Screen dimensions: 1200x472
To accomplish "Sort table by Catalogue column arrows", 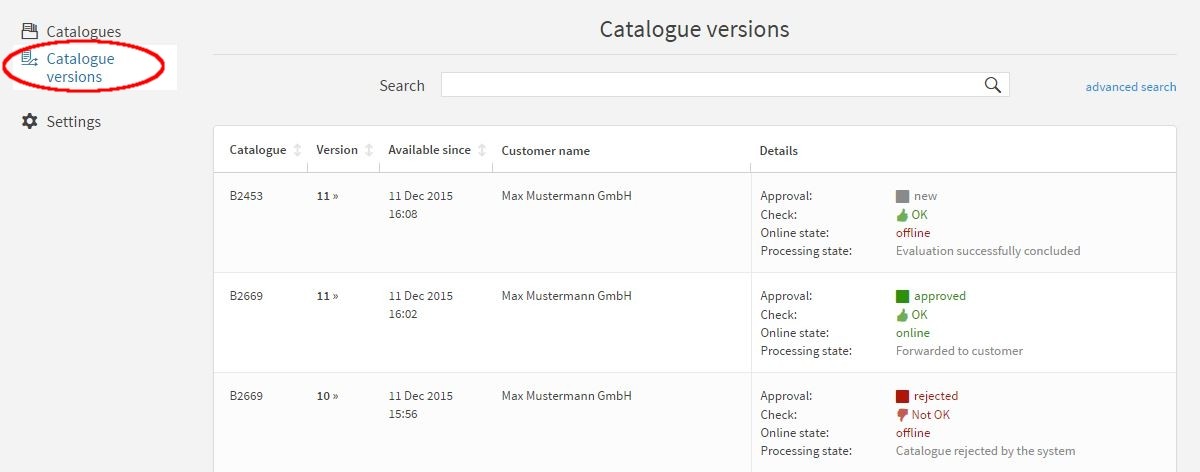I will (x=296, y=150).
